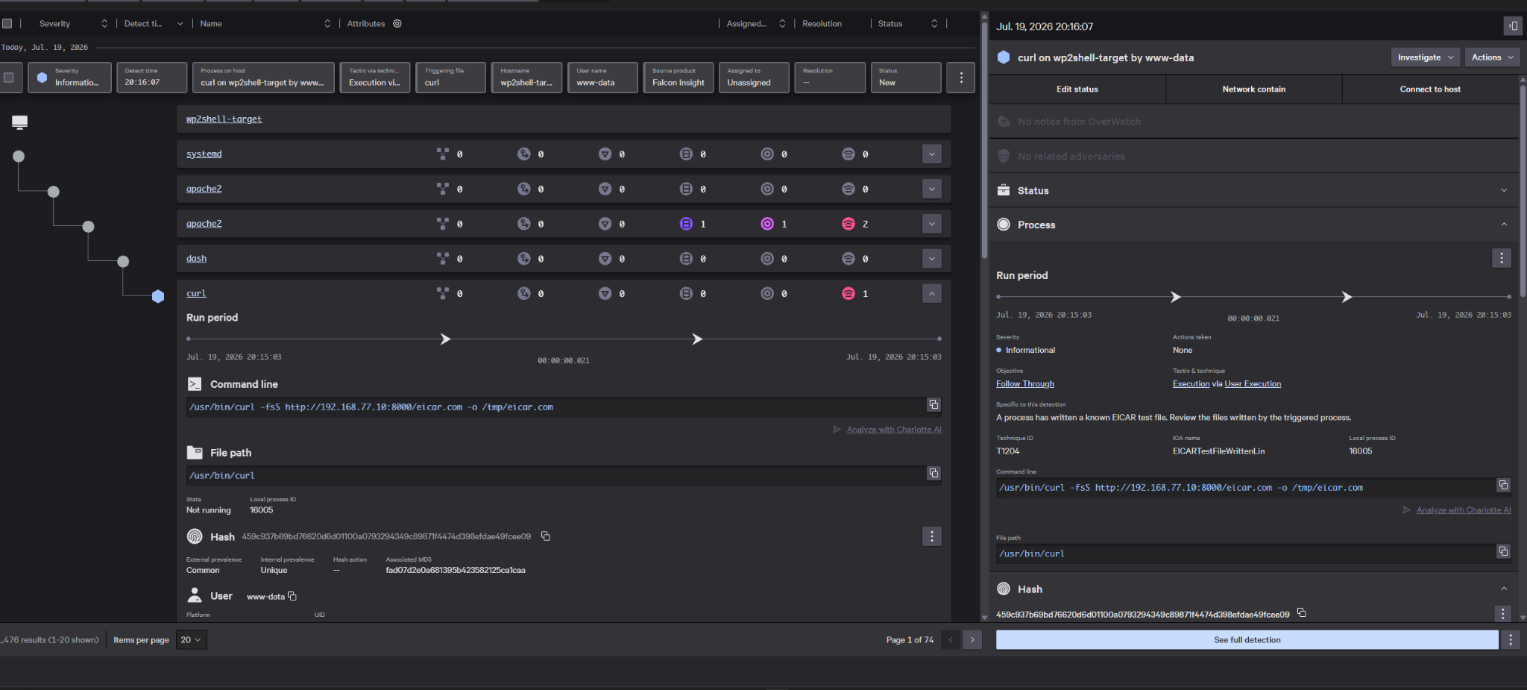This screenshot has width=1527, height=690.
Task: Select the Connect to host tab
Action: click(1430, 89)
